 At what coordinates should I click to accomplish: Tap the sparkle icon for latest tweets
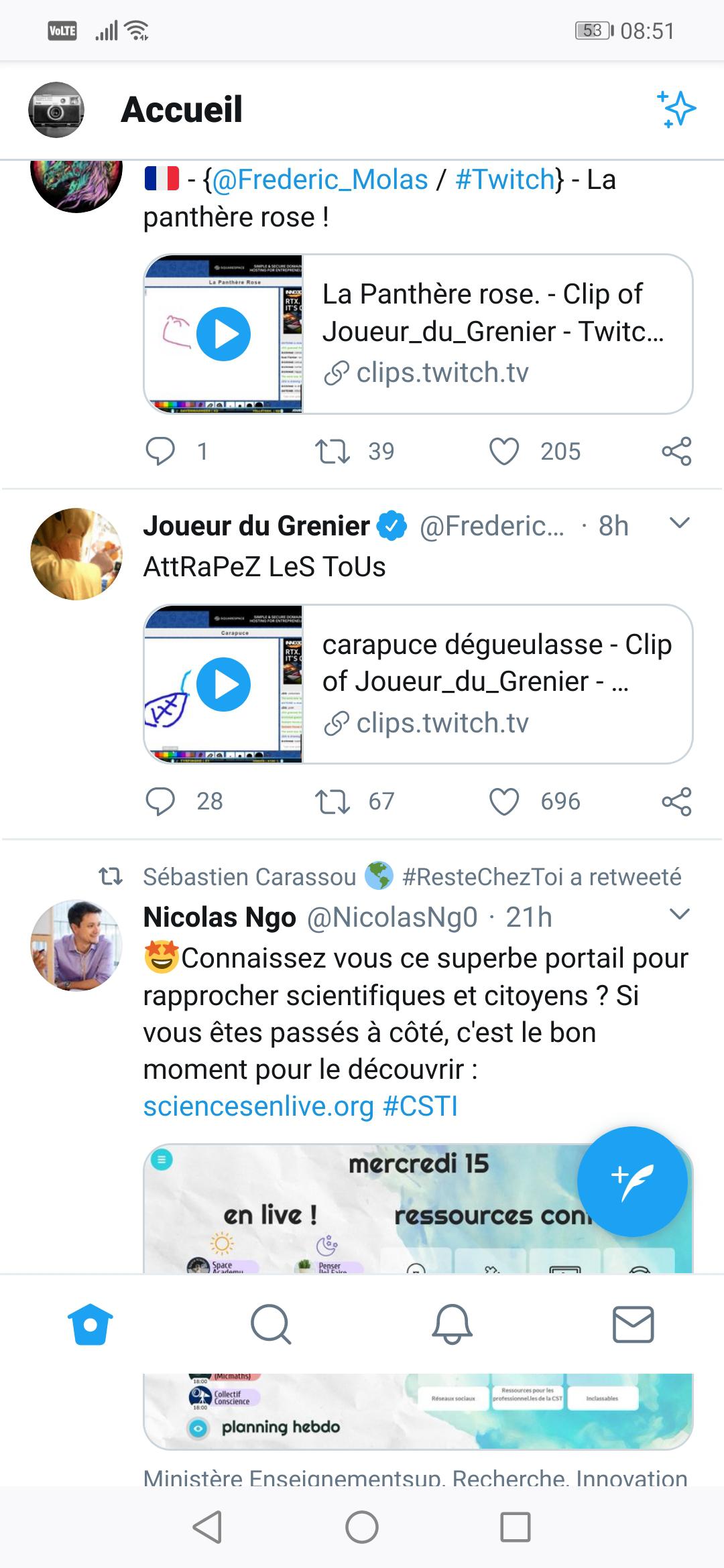click(676, 109)
